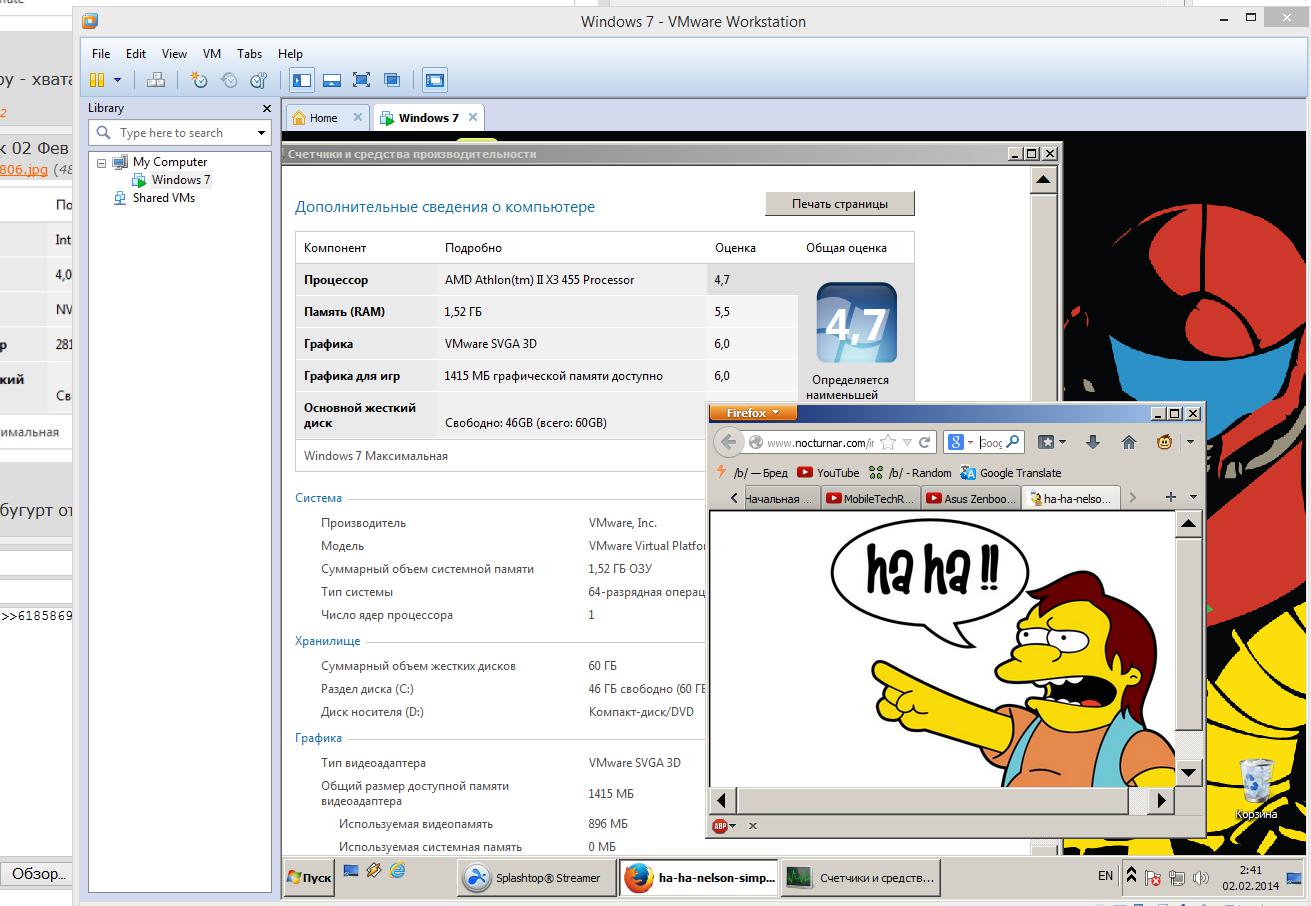Open the Firefox downloads arrow
1311x906 pixels.
point(1093,442)
